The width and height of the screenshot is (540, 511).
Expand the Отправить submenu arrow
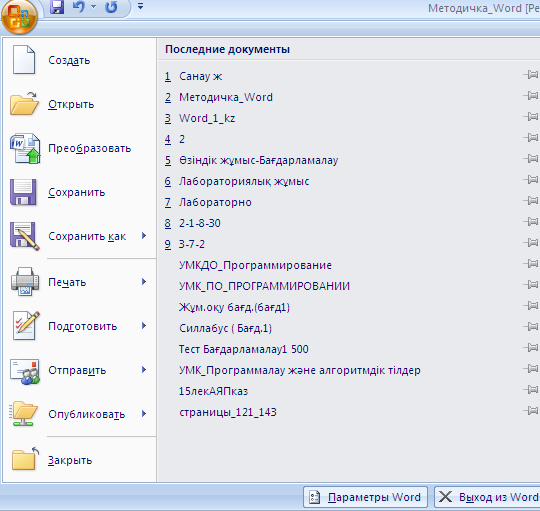pos(144,370)
